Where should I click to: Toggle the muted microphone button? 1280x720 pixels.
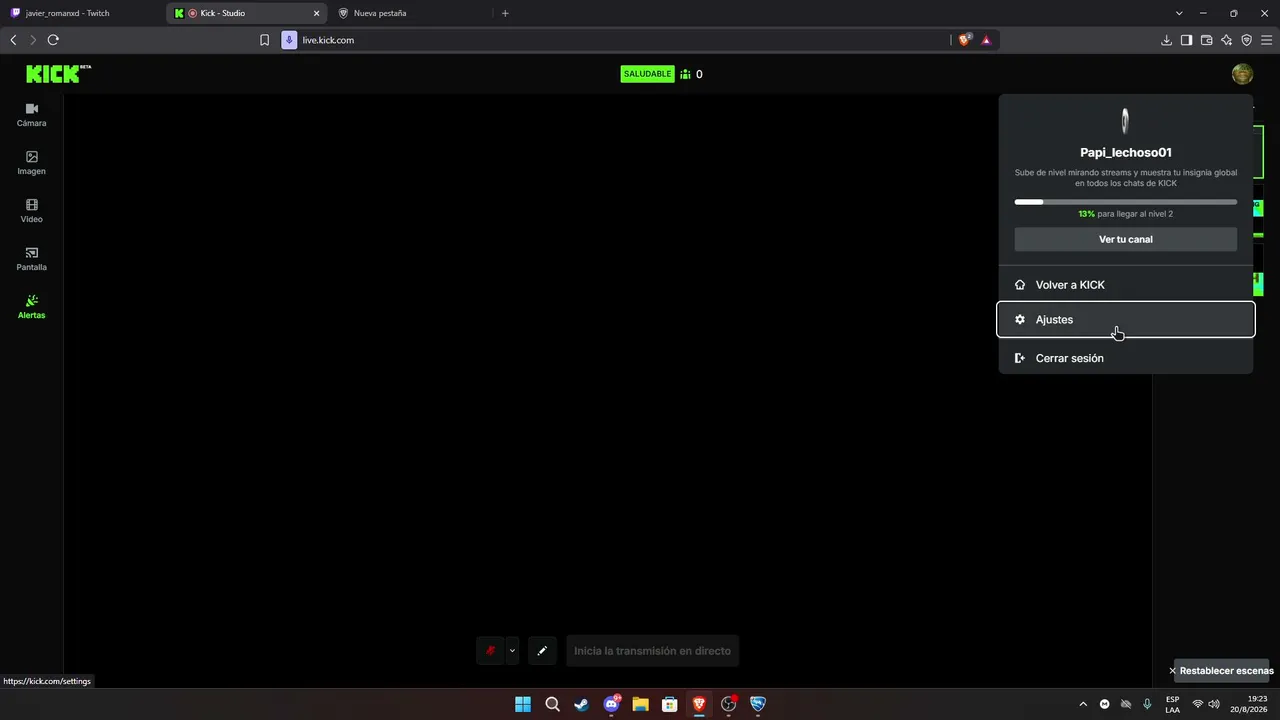490,651
